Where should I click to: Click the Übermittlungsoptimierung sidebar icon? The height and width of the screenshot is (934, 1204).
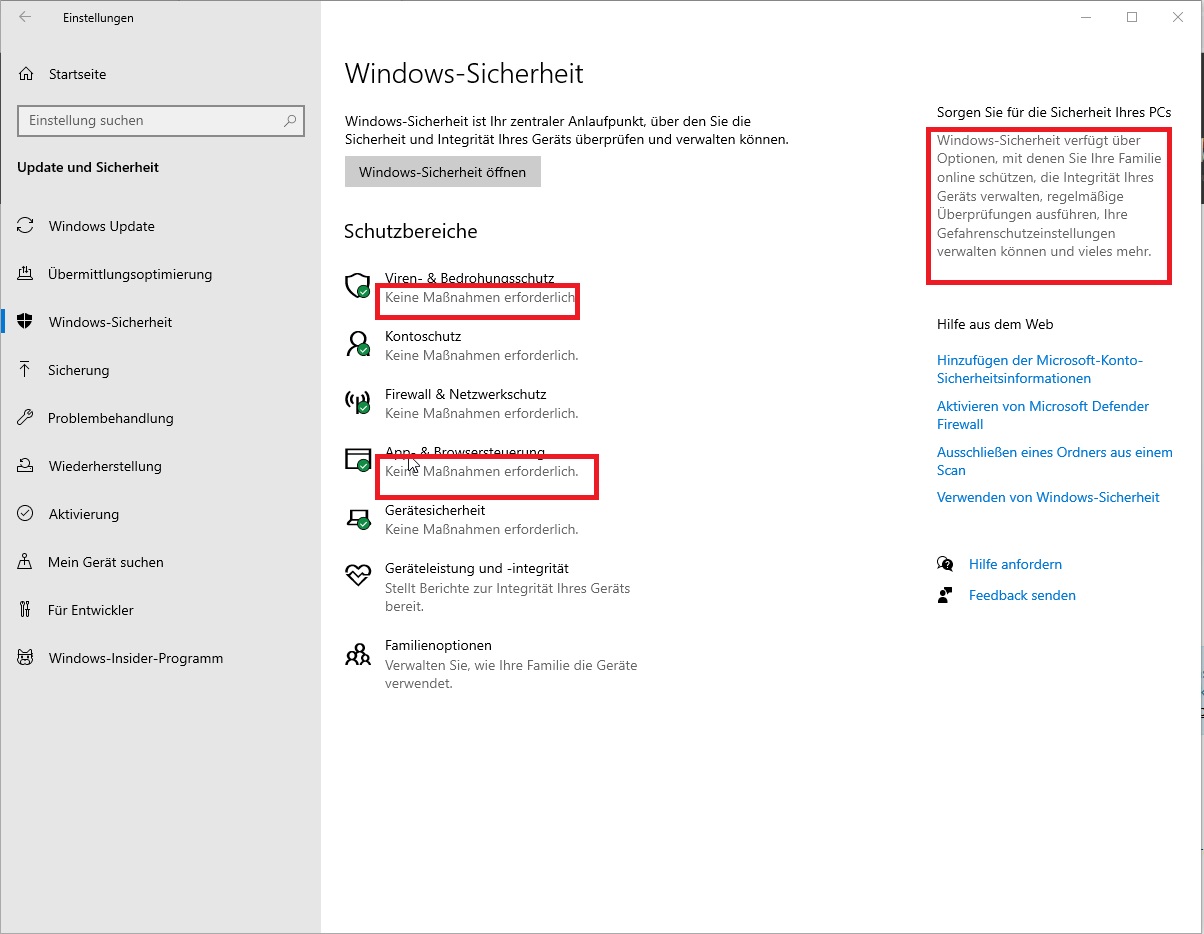(x=26, y=274)
